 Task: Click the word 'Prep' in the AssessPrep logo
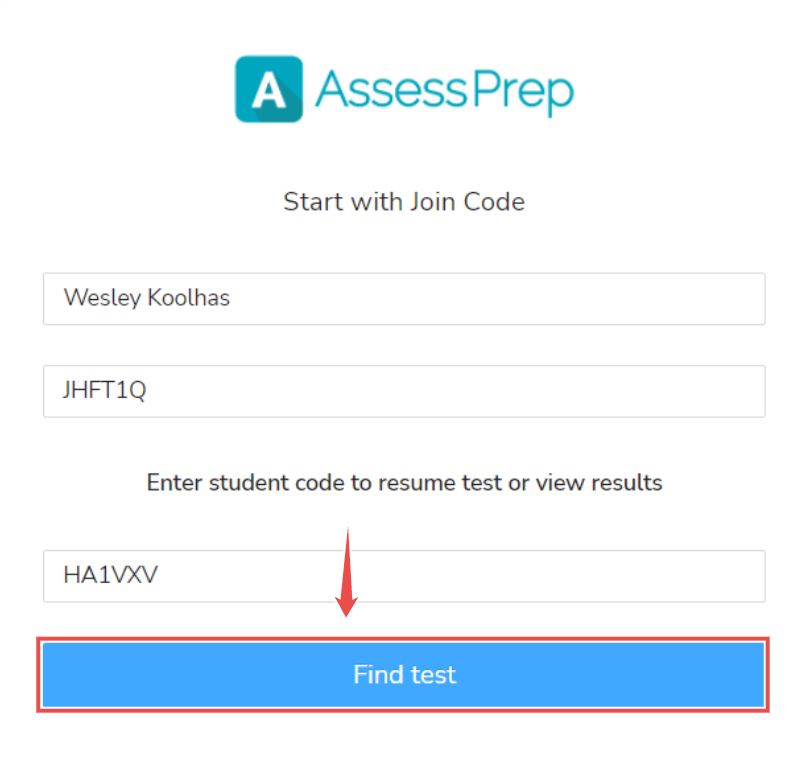[x=522, y=92]
